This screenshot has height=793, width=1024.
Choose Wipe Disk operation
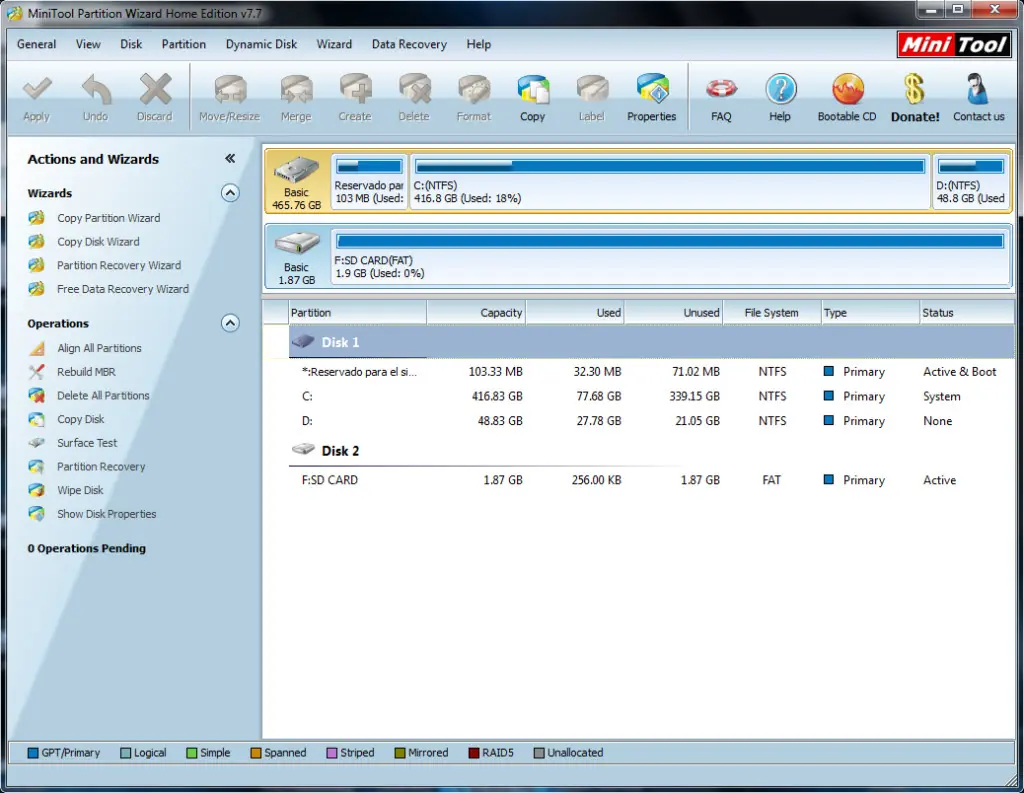80,490
